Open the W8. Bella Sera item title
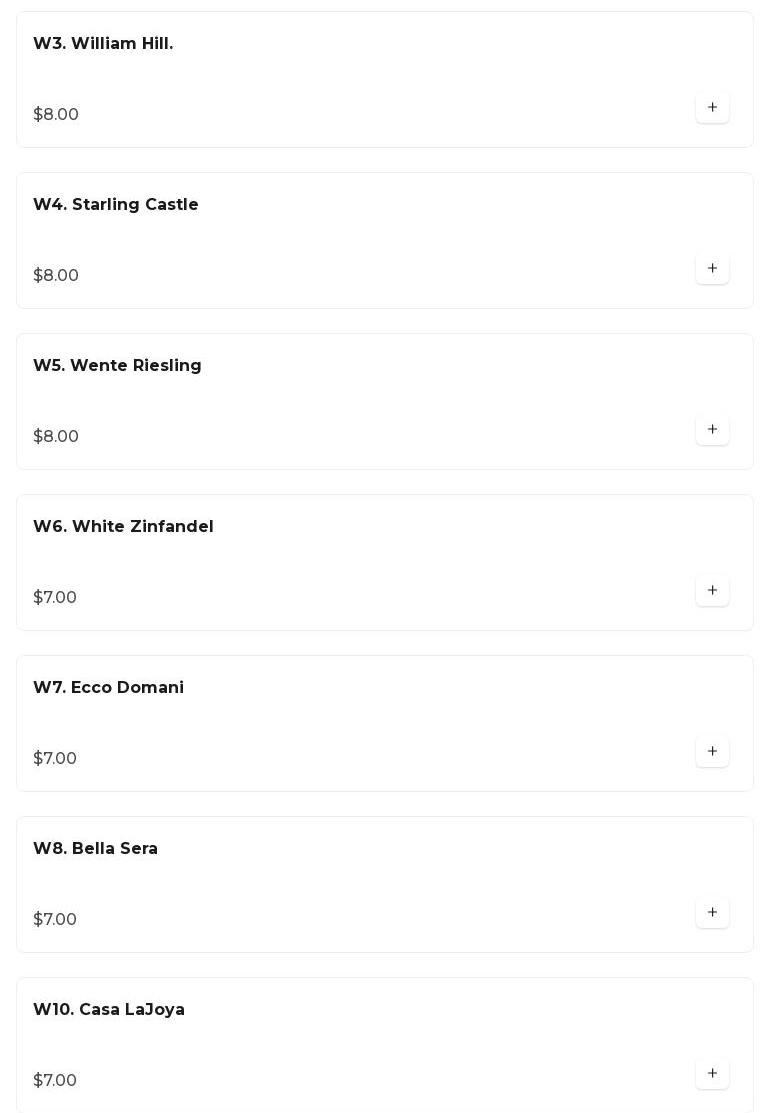This screenshot has height=1113, width=770. click(95, 849)
